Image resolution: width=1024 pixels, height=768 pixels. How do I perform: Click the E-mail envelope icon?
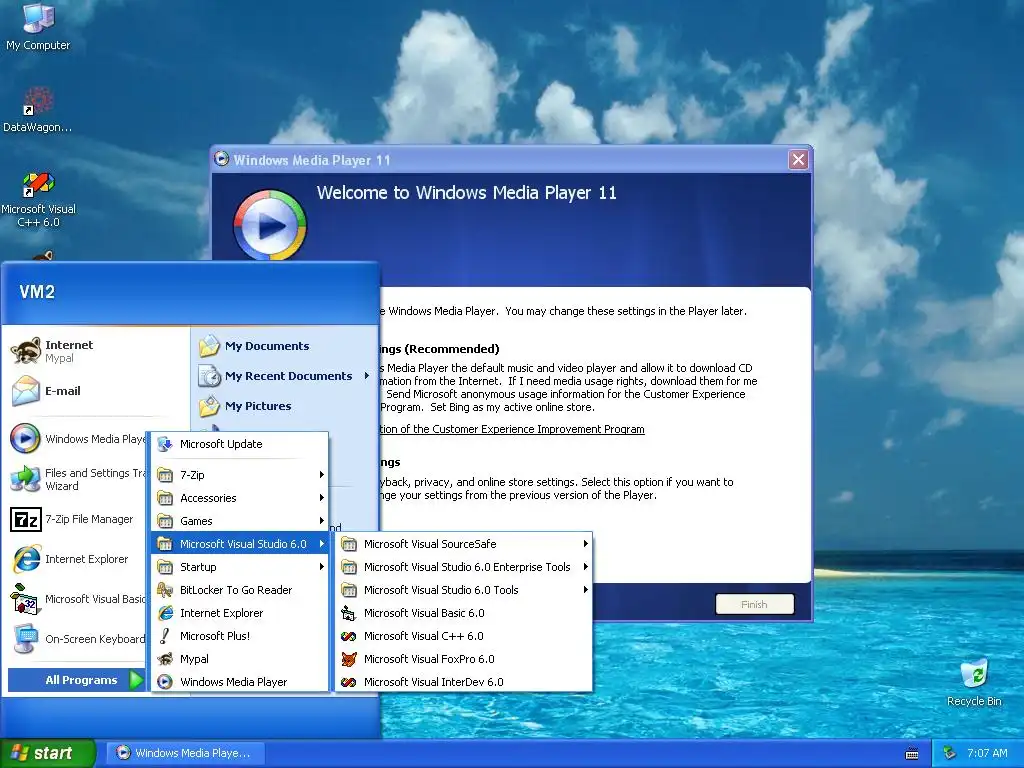click(26, 391)
